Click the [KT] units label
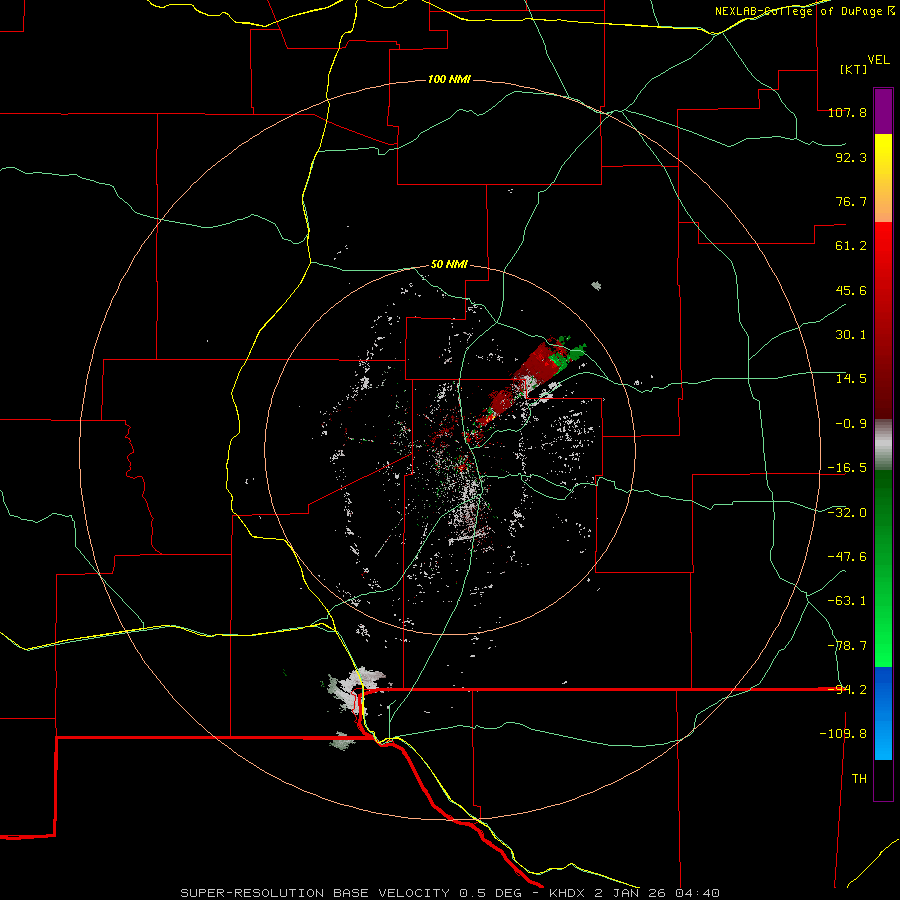Viewport: 900px width, 900px height. click(x=854, y=69)
